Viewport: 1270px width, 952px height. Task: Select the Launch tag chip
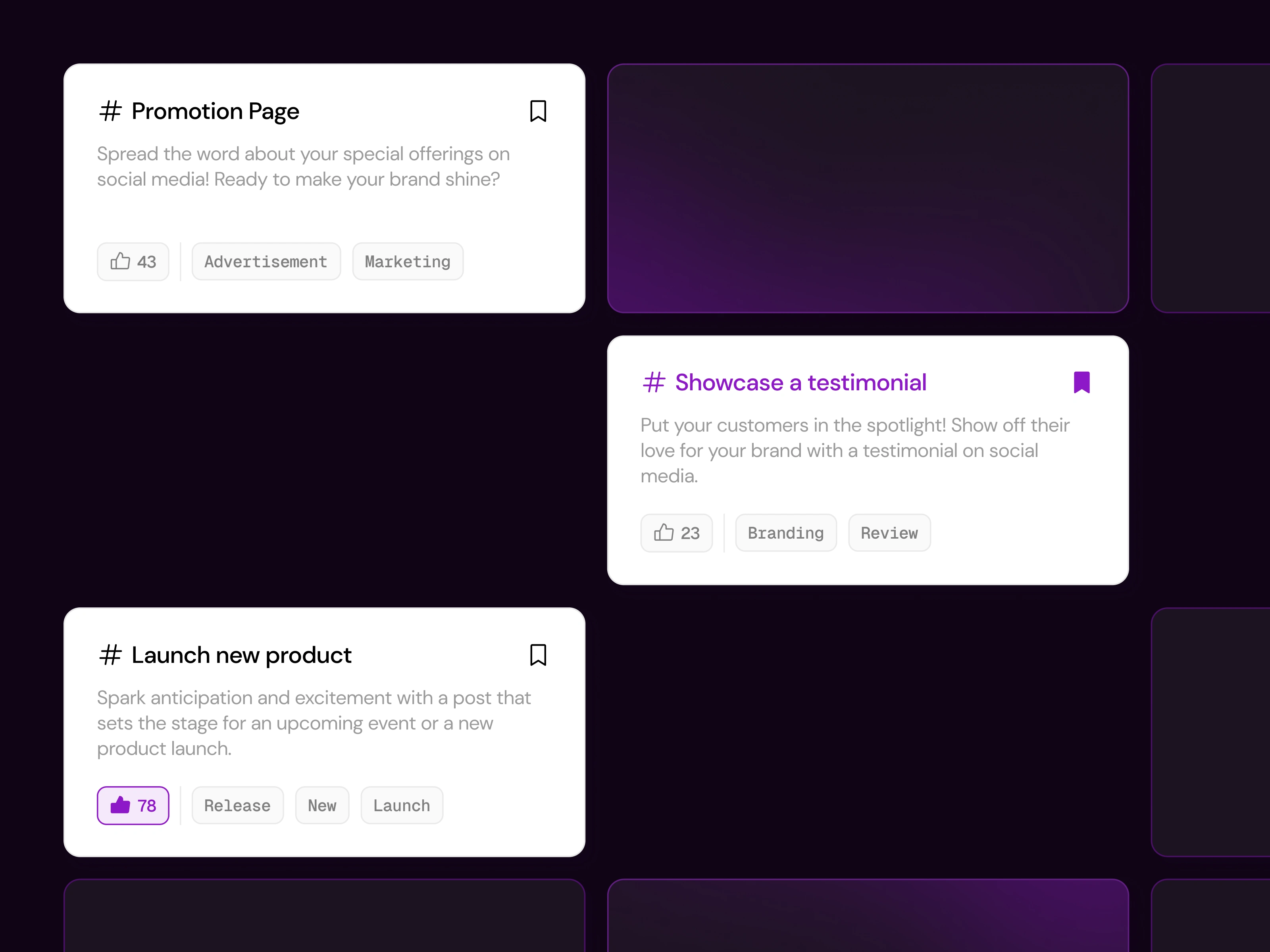tap(401, 806)
